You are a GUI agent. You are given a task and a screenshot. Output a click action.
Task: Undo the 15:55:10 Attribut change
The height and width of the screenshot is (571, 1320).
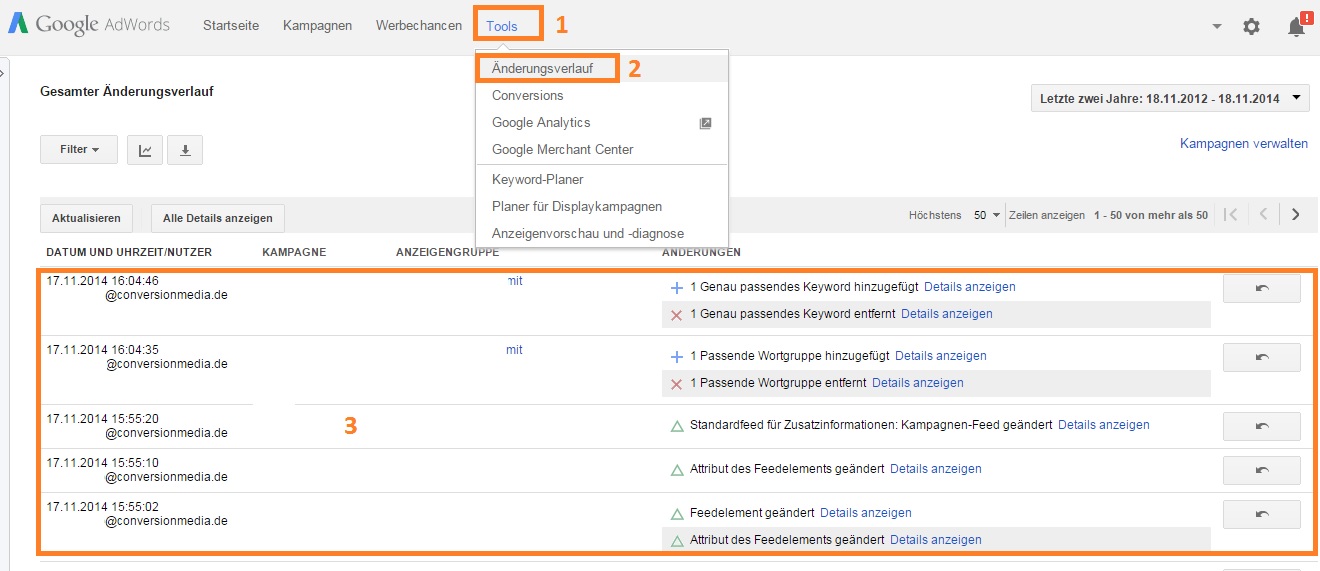[1261, 470]
